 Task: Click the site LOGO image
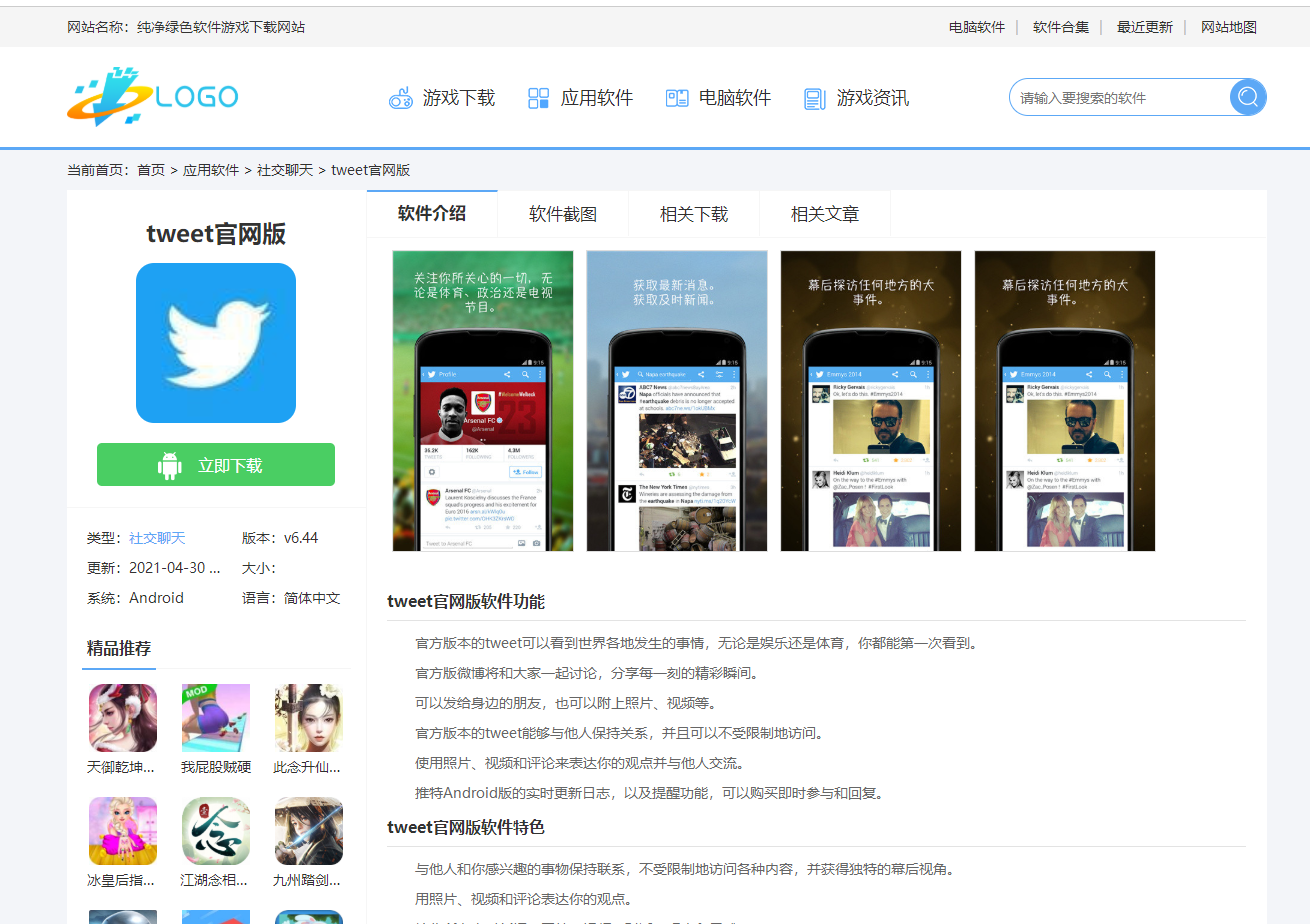point(153,97)
